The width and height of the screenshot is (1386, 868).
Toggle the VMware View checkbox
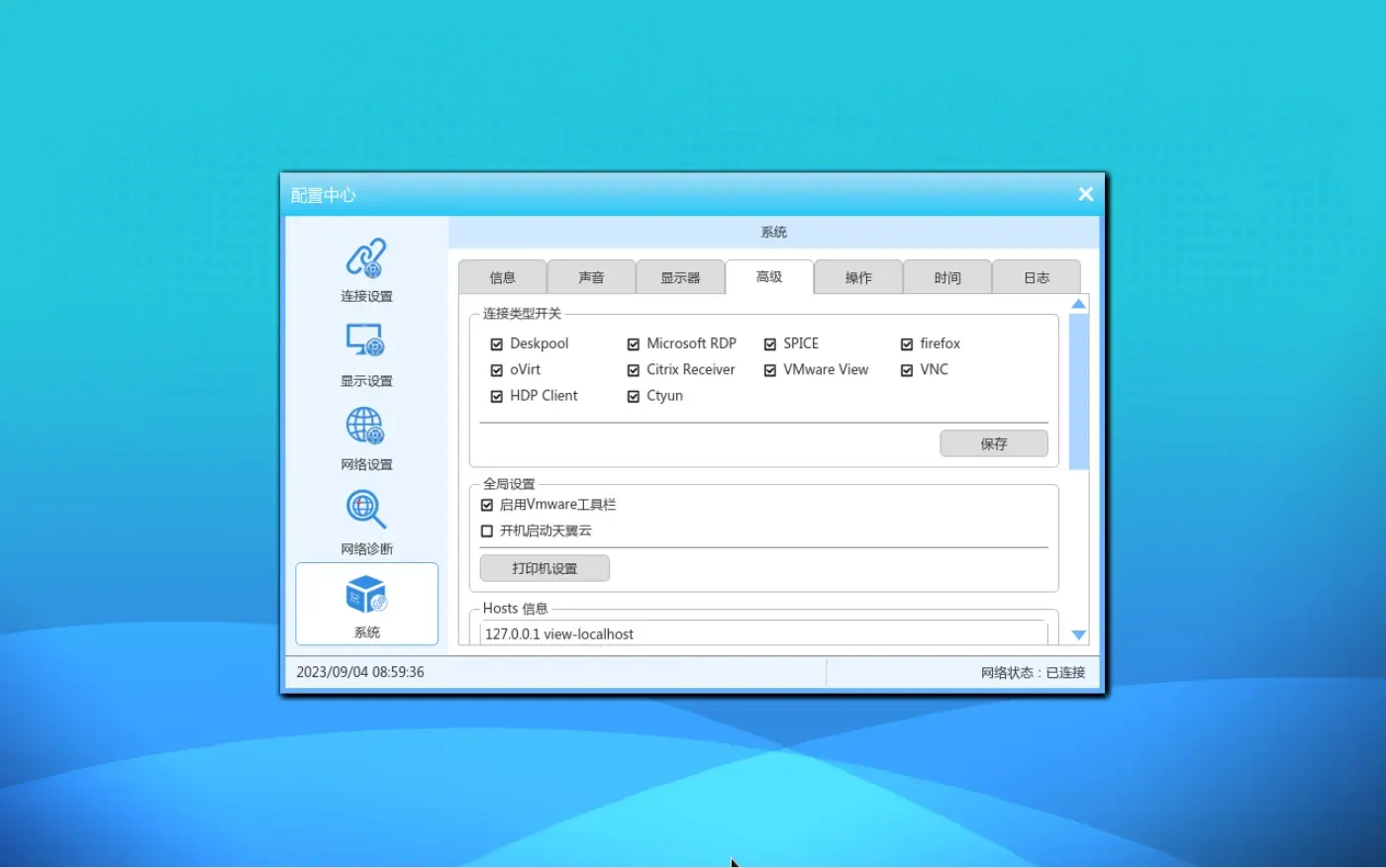(x=770, y=370)
